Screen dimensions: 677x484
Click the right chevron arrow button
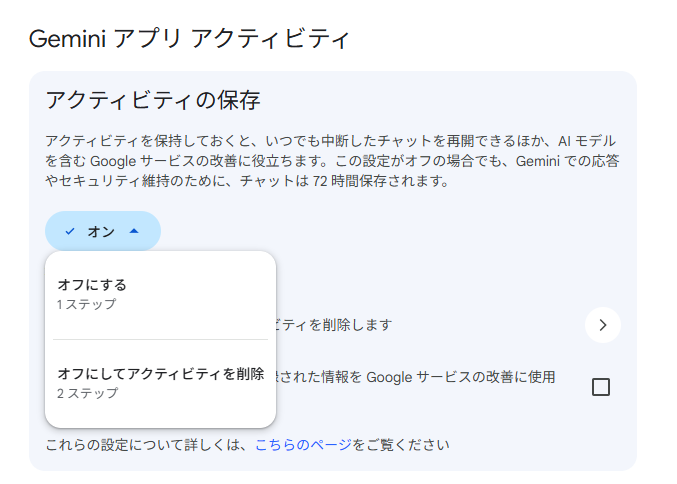602,325
